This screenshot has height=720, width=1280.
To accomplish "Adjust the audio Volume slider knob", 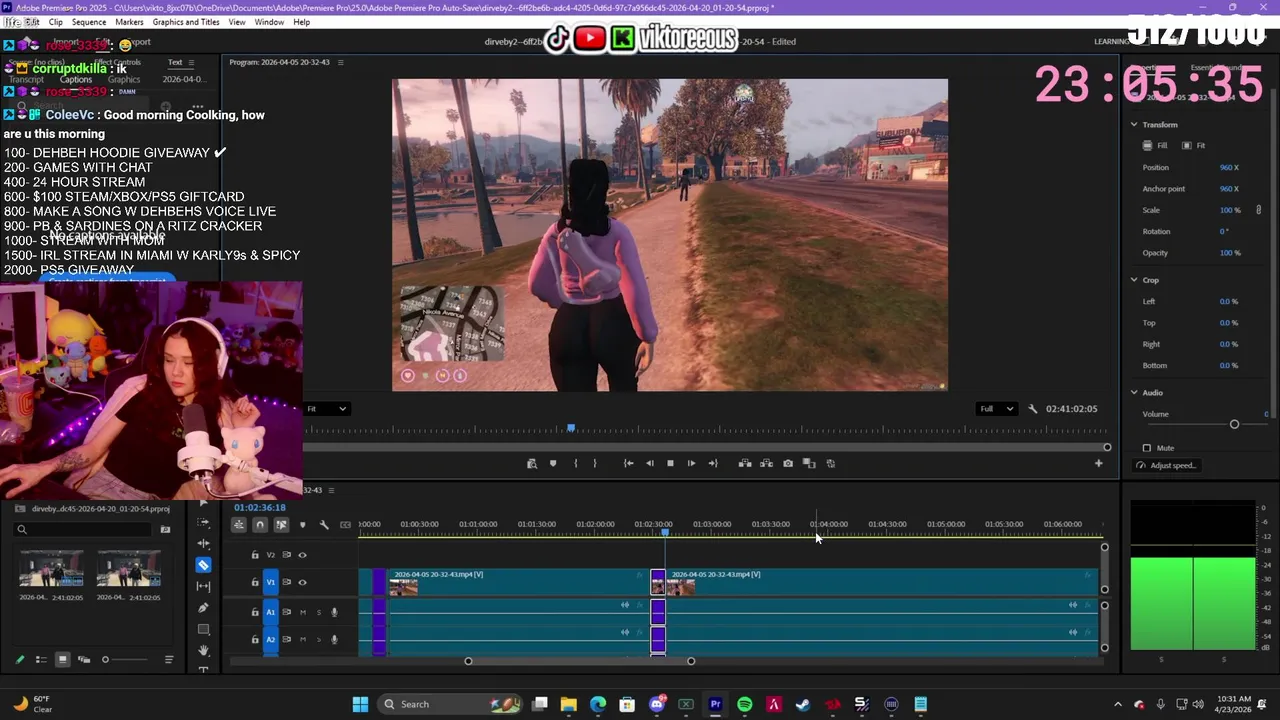I will (1234, 424).
